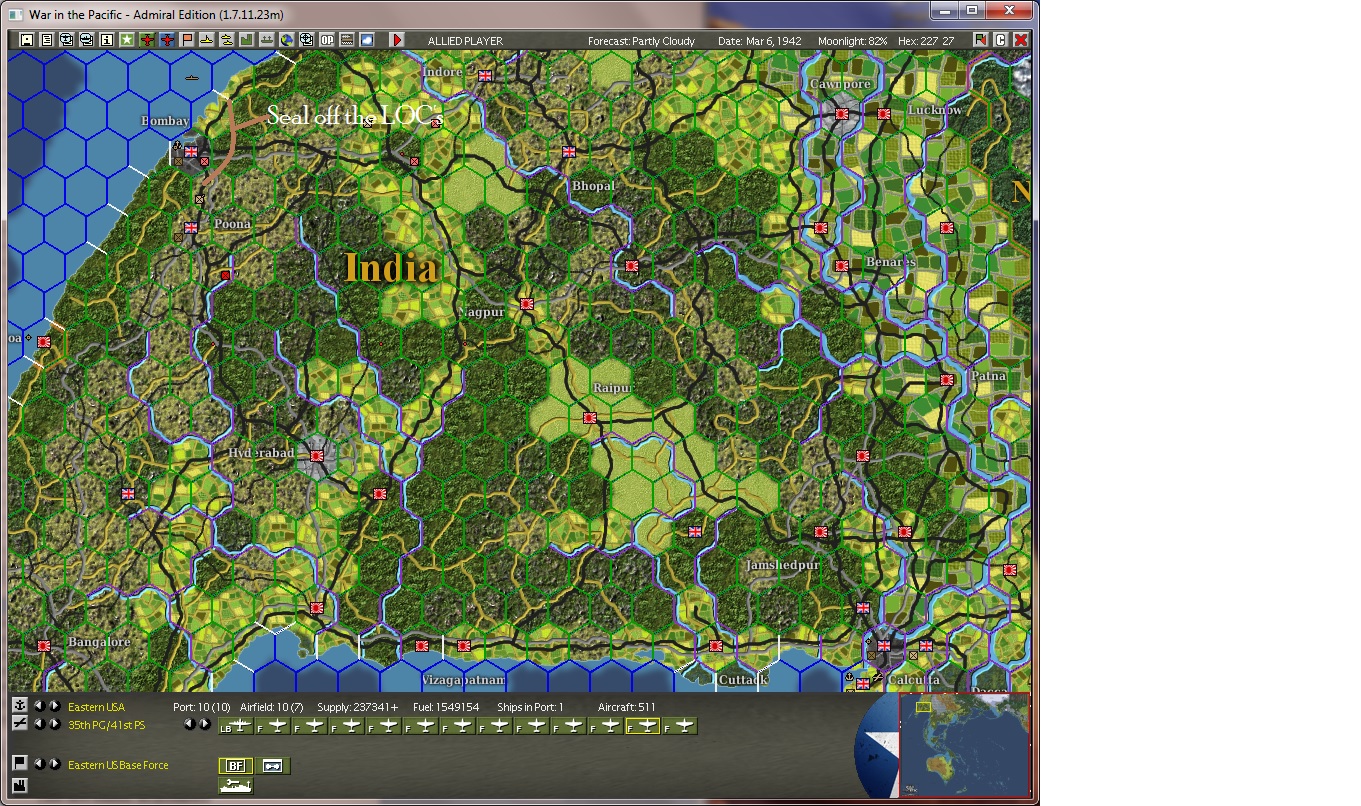Click the OP toolbar icon
The image size is (1361, 806).
pos(327,40)
